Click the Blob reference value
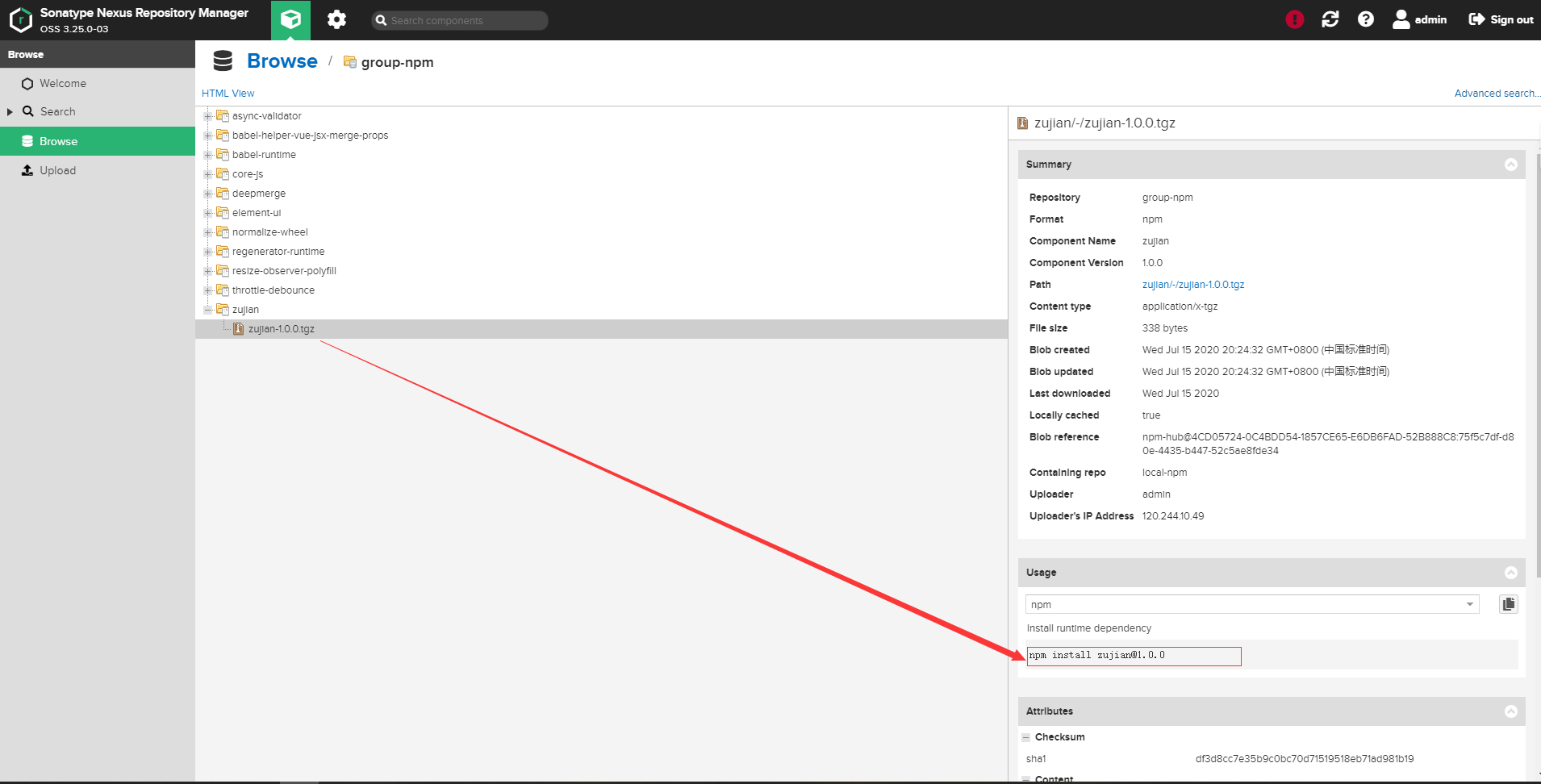The height and width of the screenshot is (784, 1541). click(1328, 444)
